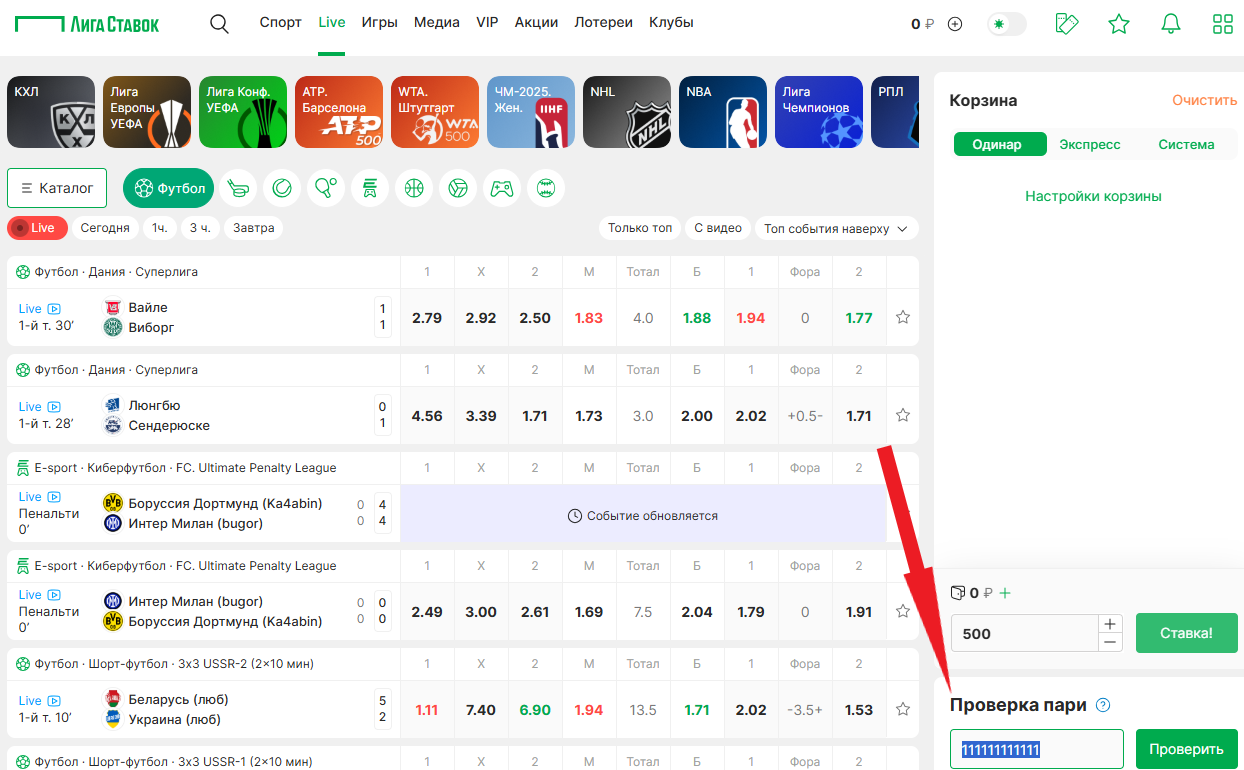
Task: Select the 1ч. time filter
Action: 160,228
